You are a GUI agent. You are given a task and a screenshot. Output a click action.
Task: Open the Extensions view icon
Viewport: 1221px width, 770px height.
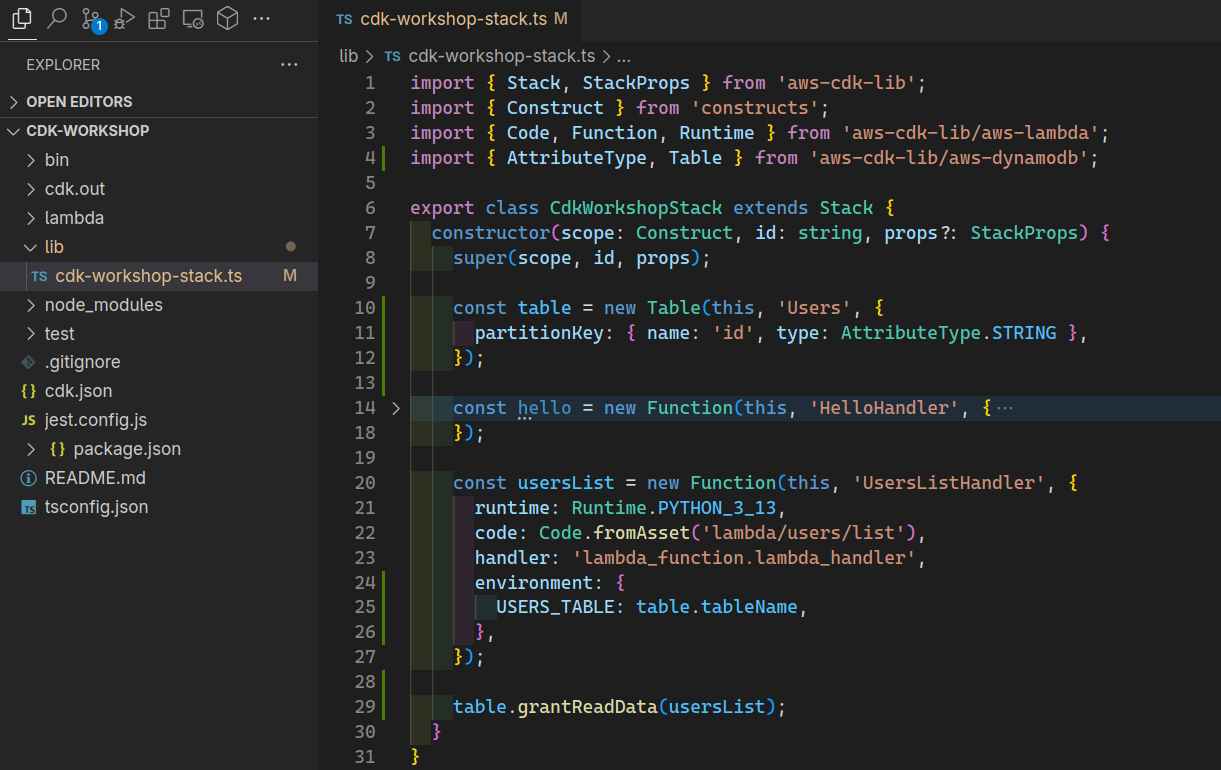click(158, 18)
